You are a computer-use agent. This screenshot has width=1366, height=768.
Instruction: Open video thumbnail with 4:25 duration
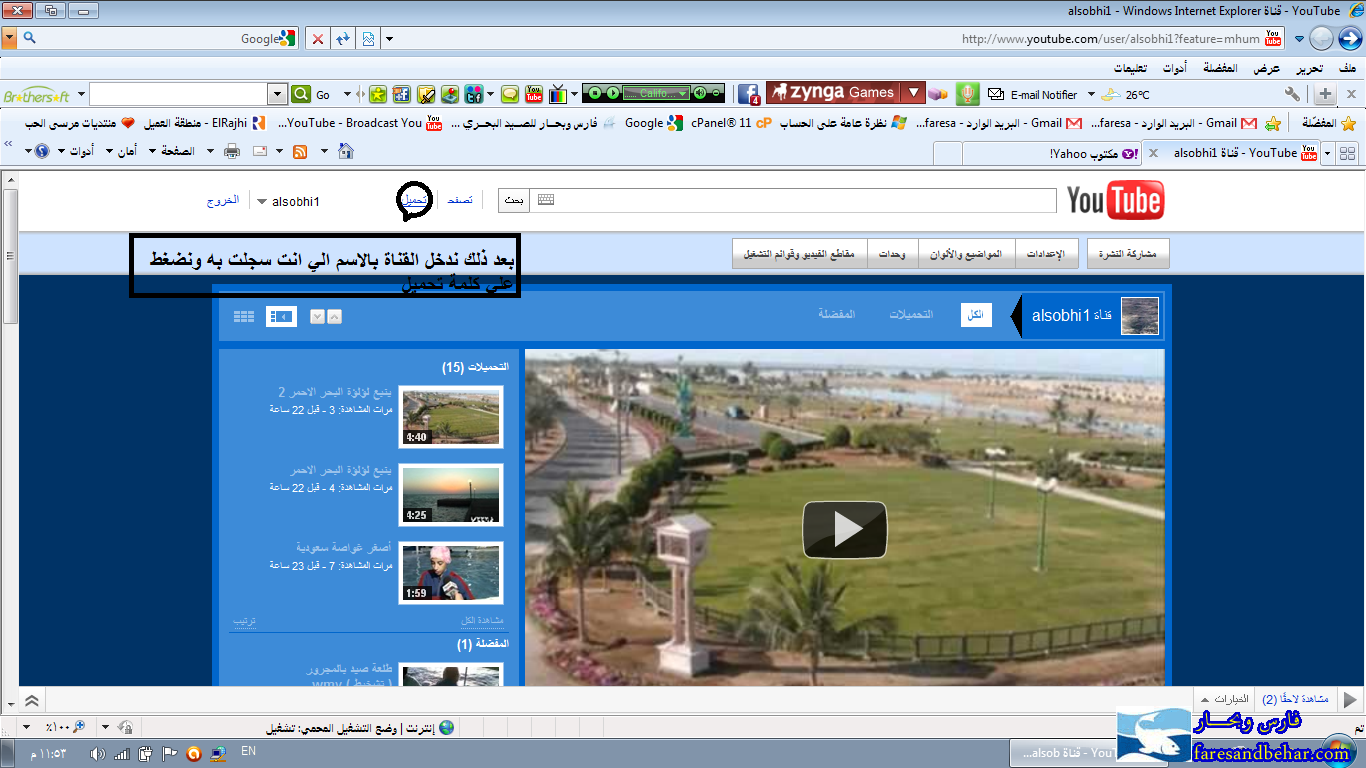pyautogui.click(x=450, y=495)
